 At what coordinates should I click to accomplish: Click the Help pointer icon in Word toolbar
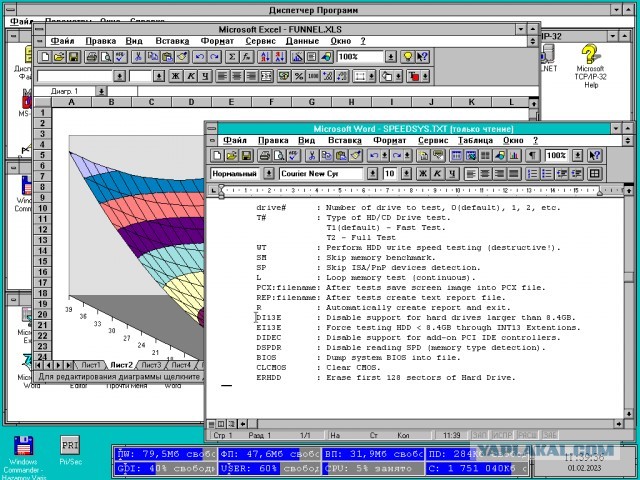tap(595, 156)
